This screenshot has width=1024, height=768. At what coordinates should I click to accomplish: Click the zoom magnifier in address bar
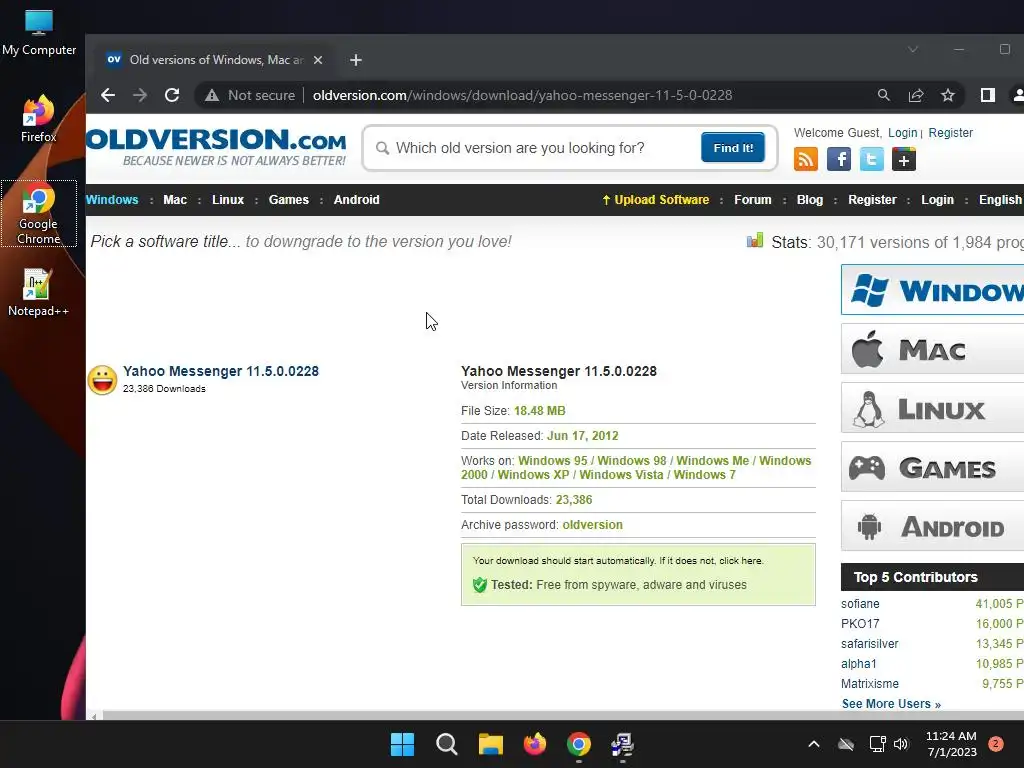coord(884,95)
